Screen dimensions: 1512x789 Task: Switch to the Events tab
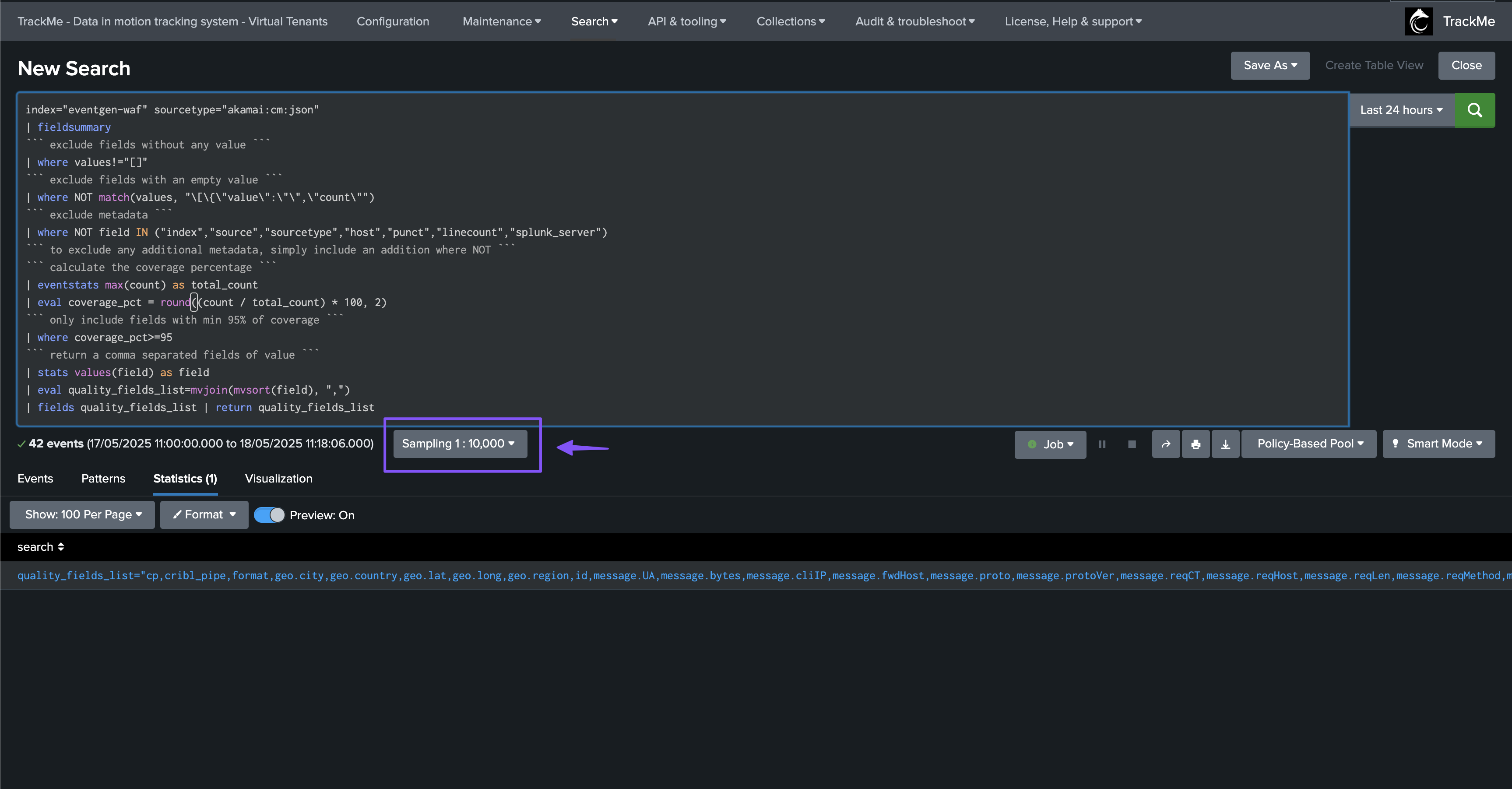tap(35, 479)
